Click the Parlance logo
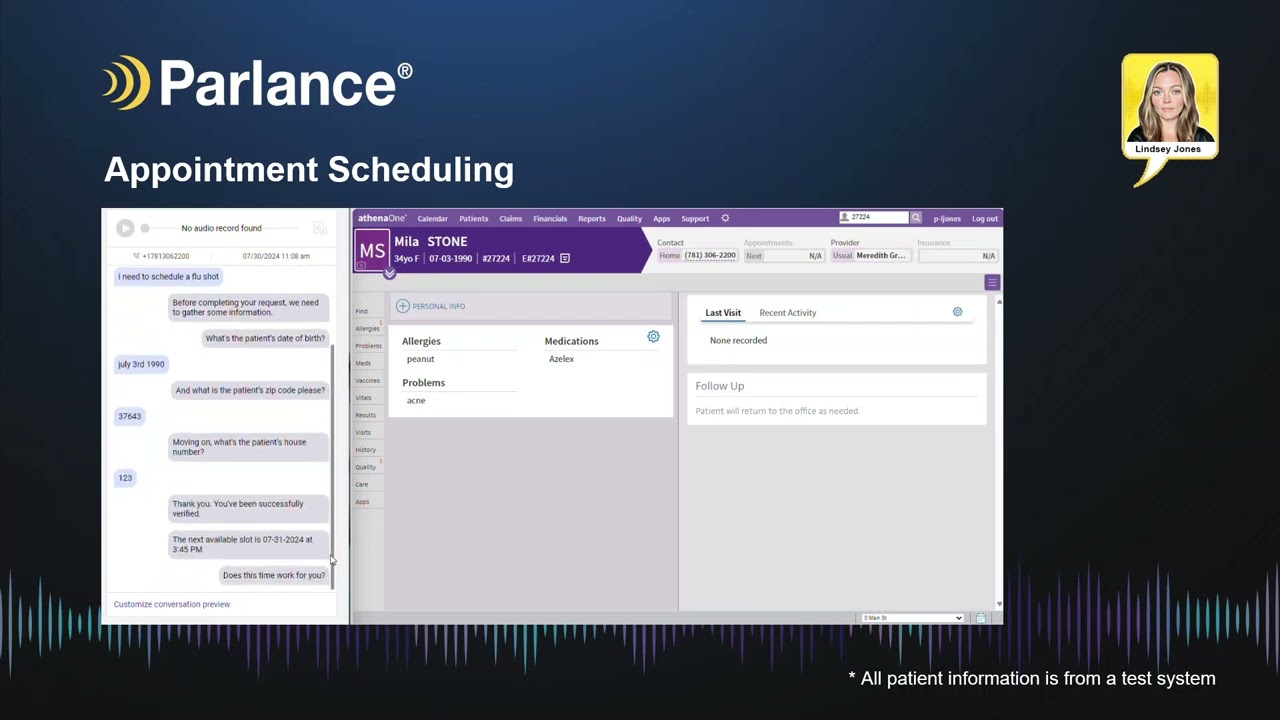The image size is (1280, 720). (258, 83)
